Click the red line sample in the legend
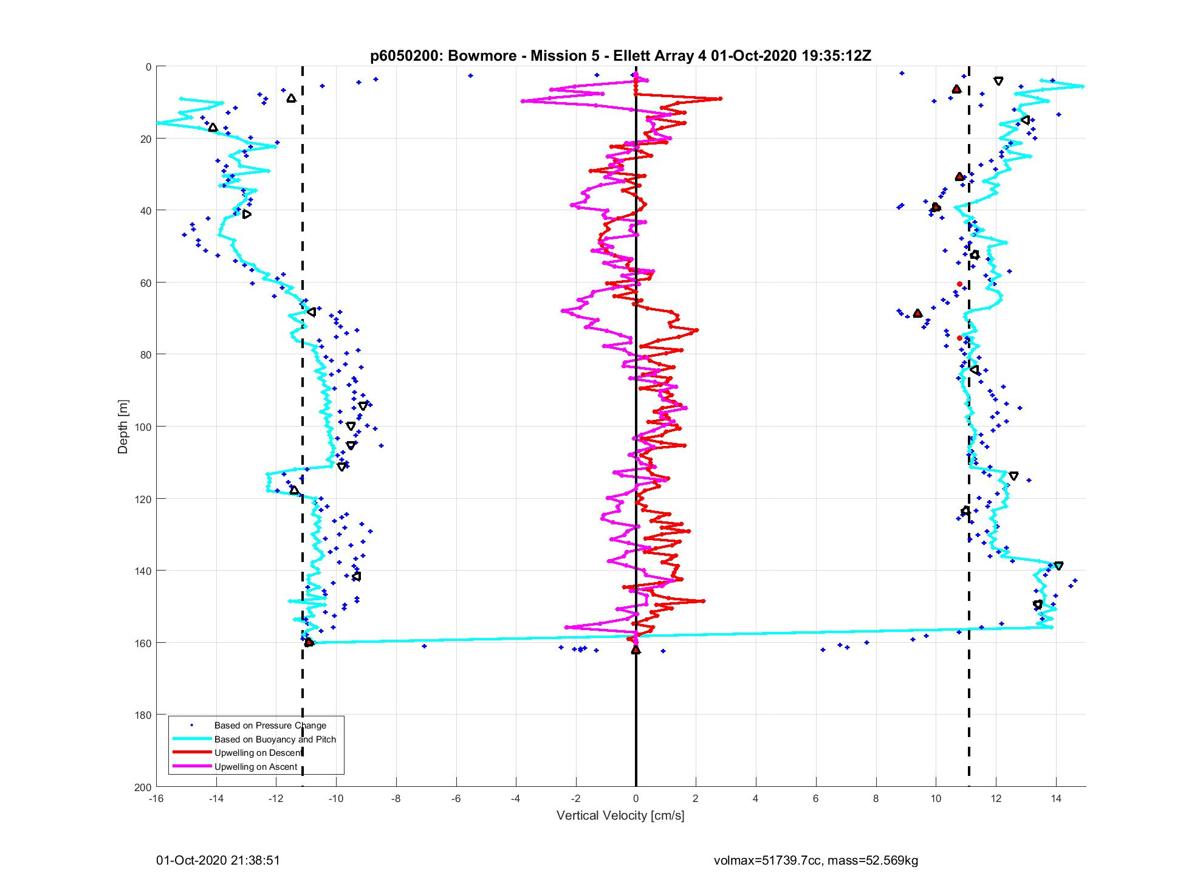The image size is (1200, 885). tap(191, 752)
